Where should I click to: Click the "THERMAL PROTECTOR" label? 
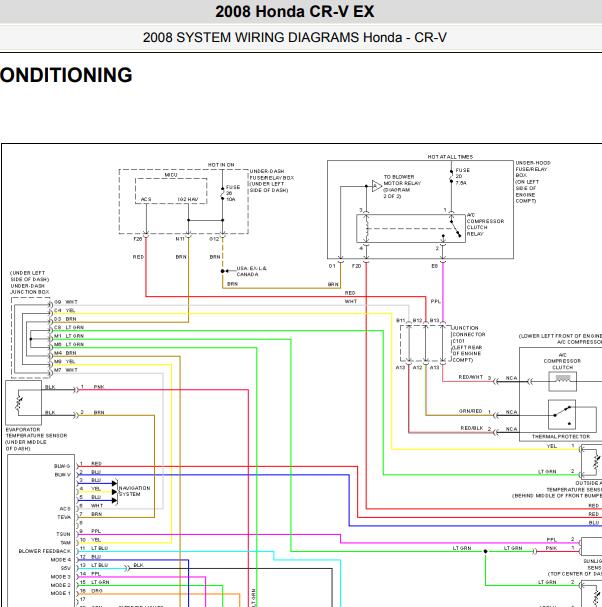point(561,437)
